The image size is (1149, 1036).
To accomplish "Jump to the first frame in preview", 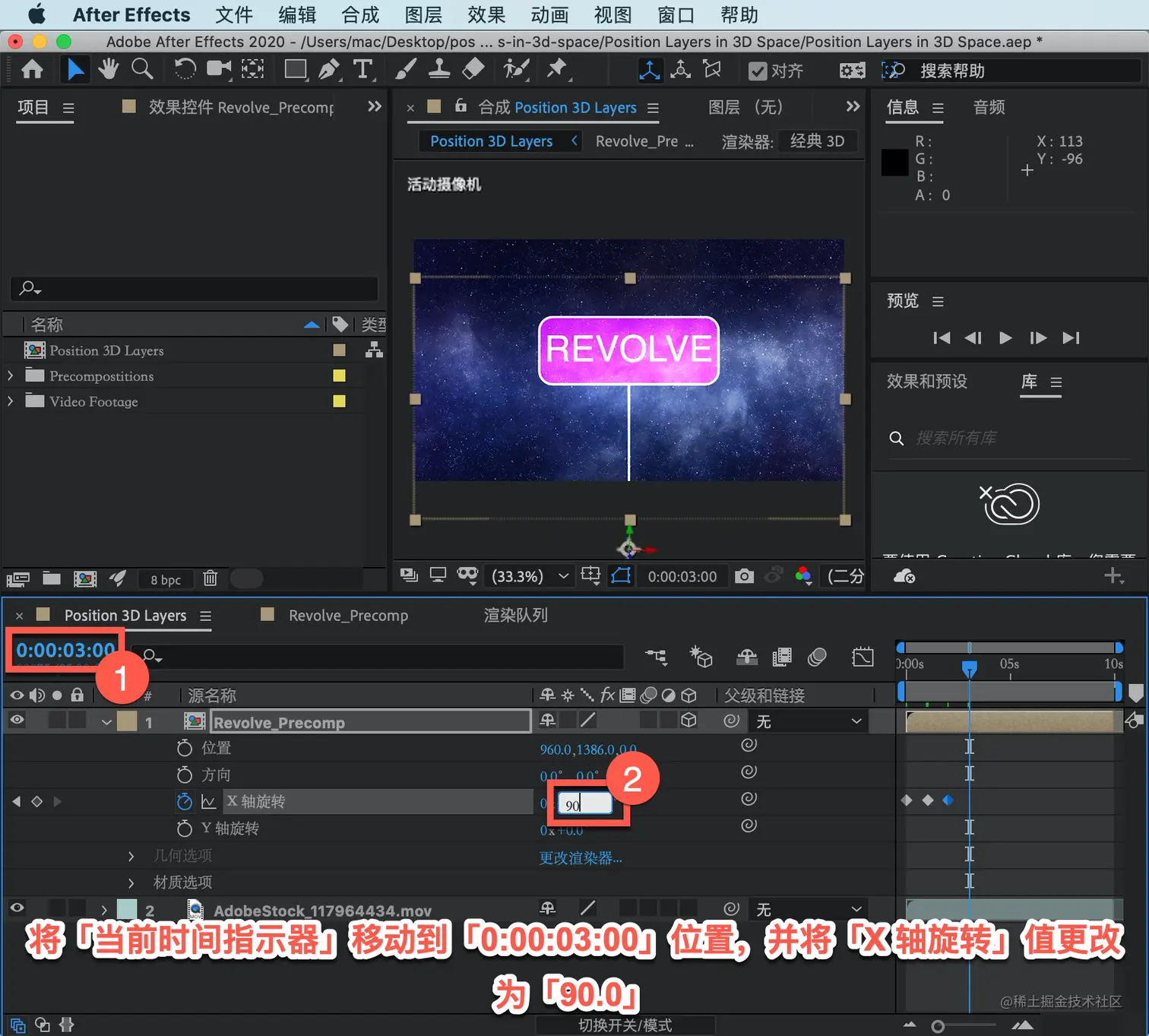I will point(942,337).
